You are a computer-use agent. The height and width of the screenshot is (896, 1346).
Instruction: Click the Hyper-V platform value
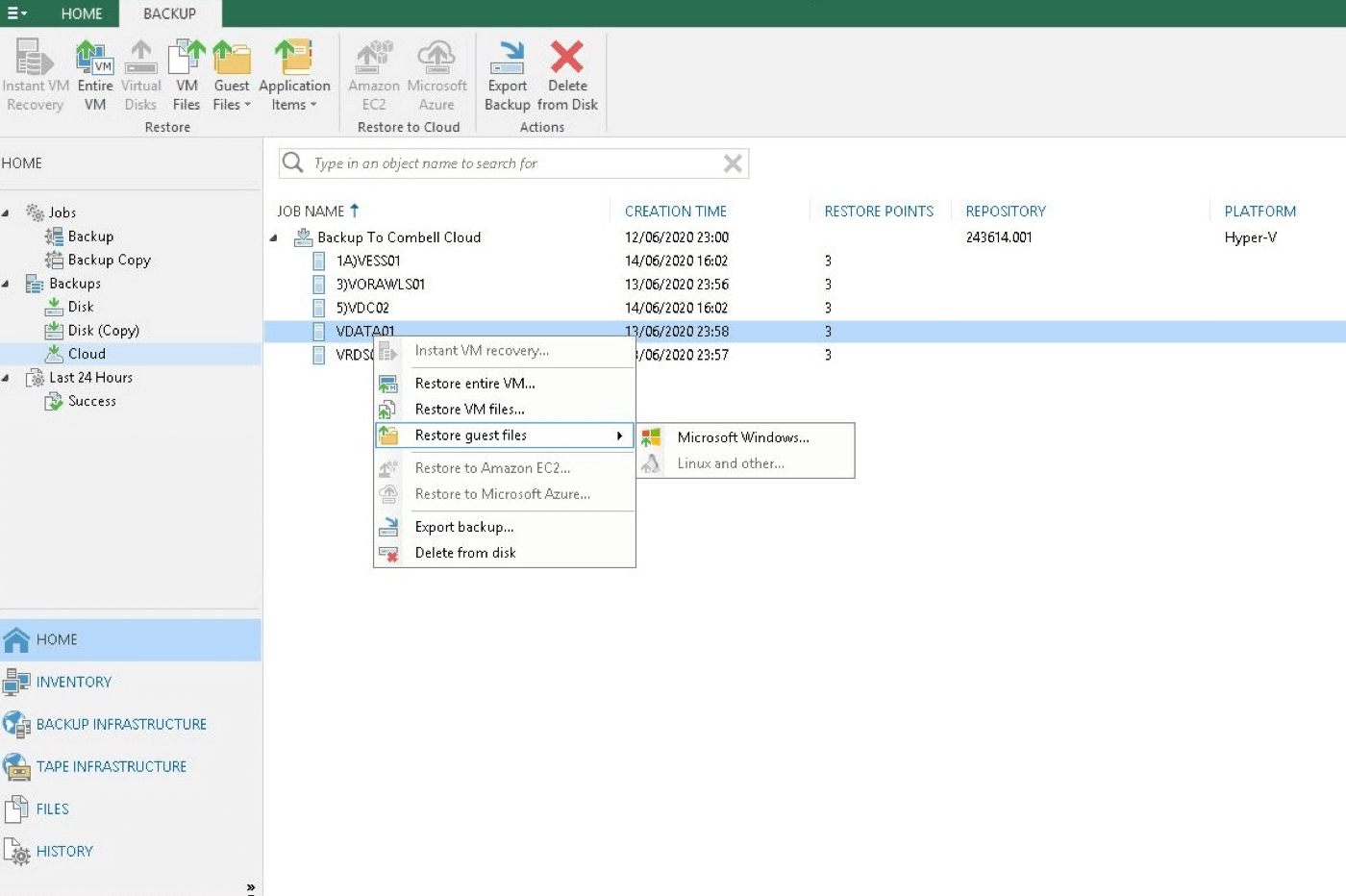(x=1250, y=237)
